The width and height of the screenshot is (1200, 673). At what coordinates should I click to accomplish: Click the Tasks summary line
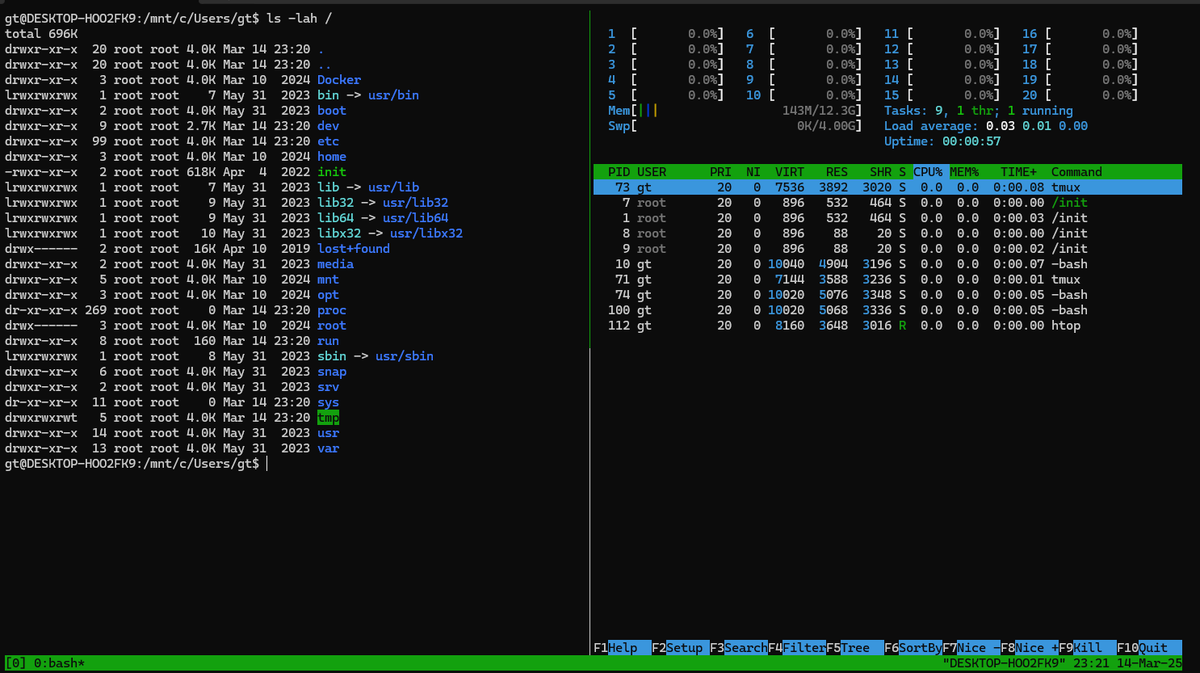tap(978, 111)
